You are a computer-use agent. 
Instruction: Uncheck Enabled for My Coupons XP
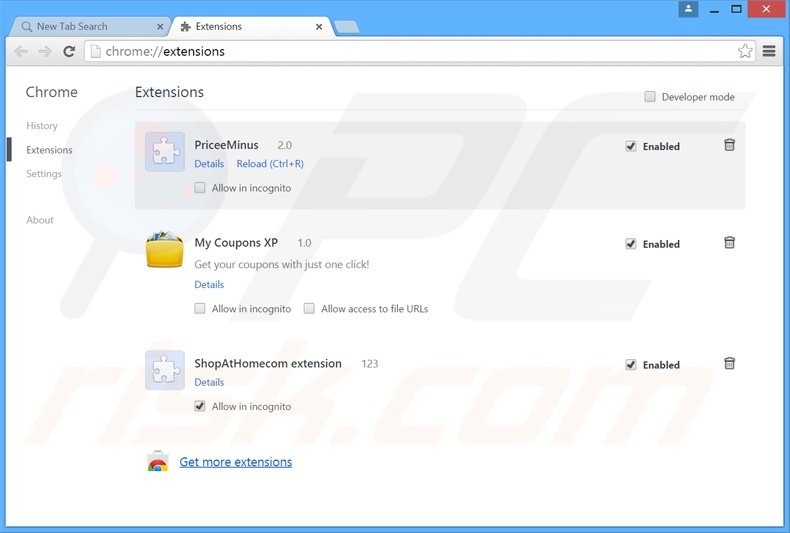pyautogui.click(x=631, y=244)
